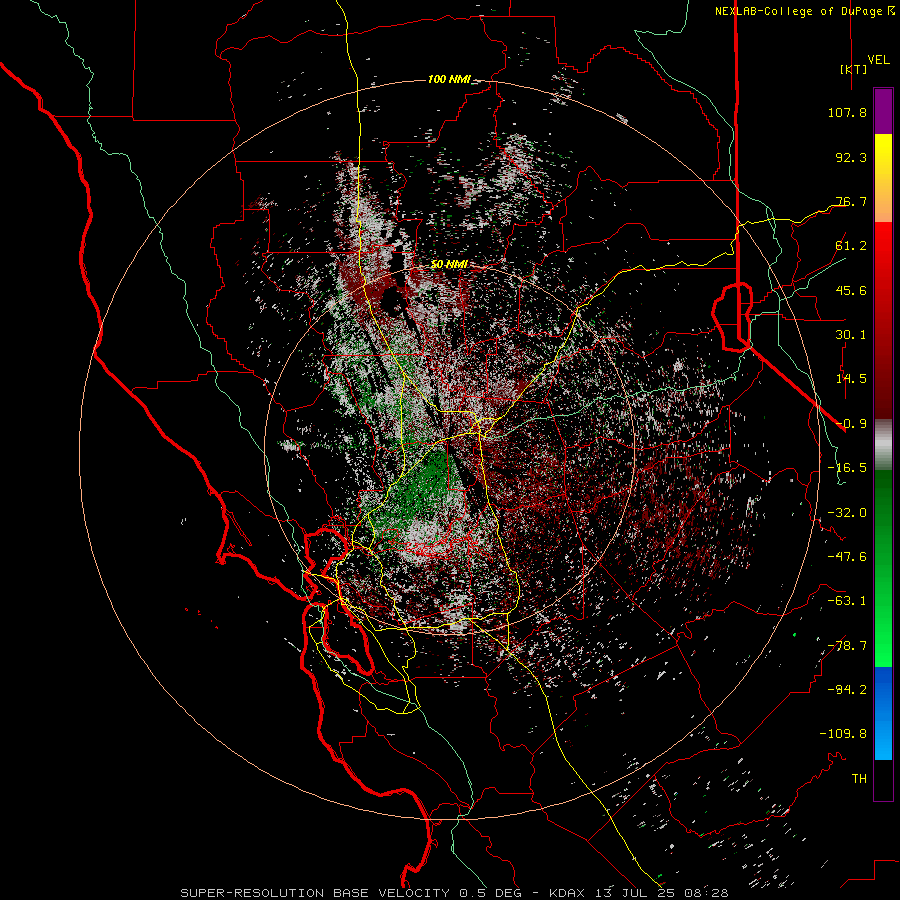Click the 100 NMI range ring label
Image resolution: width=900 pixels, height=900 pixels.
coord(449,79)
